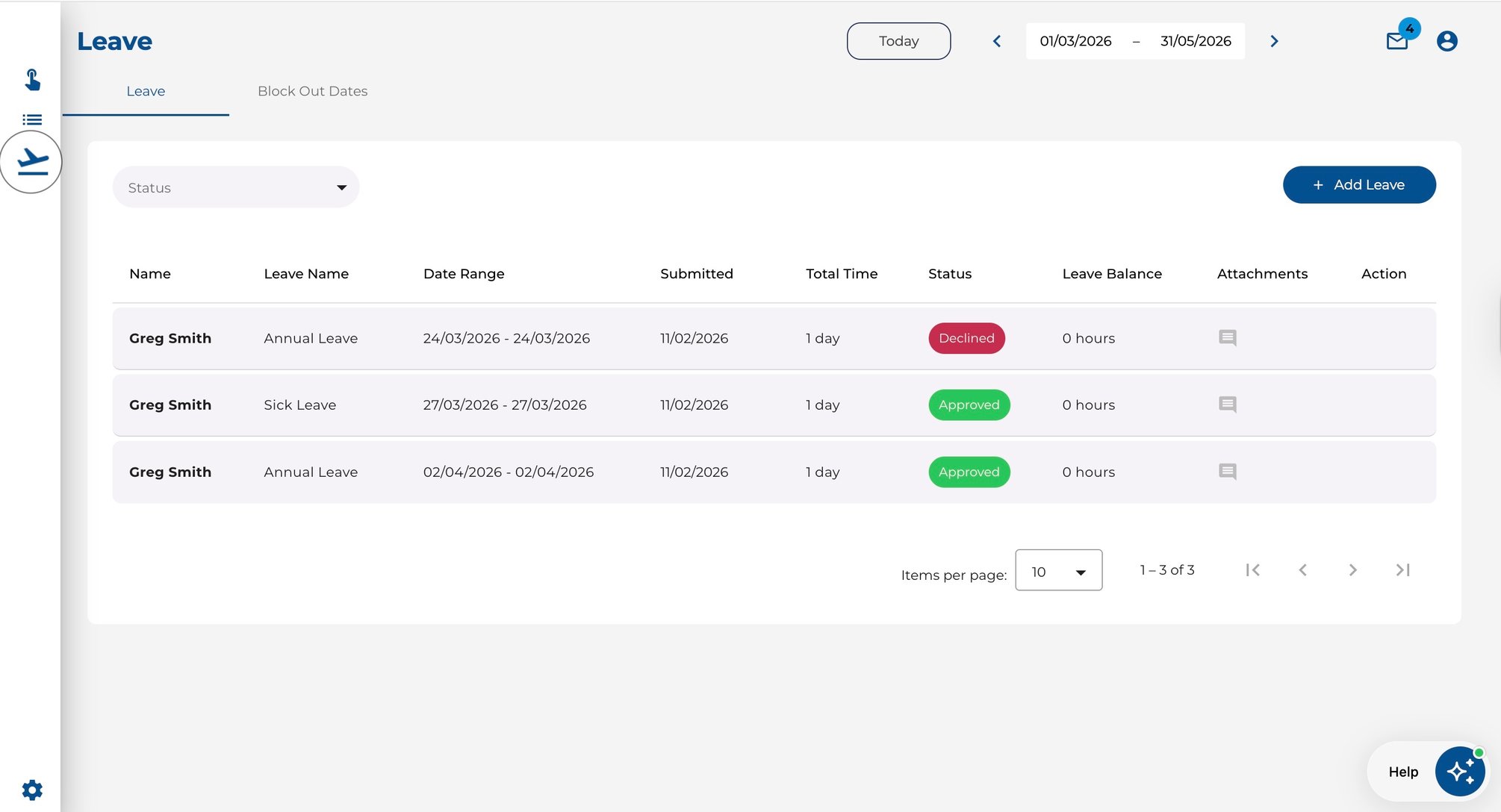Open settings gear in sidebar
This screenshot has height=812, width=1501.
pyautogui.click(x=32, y=790)
